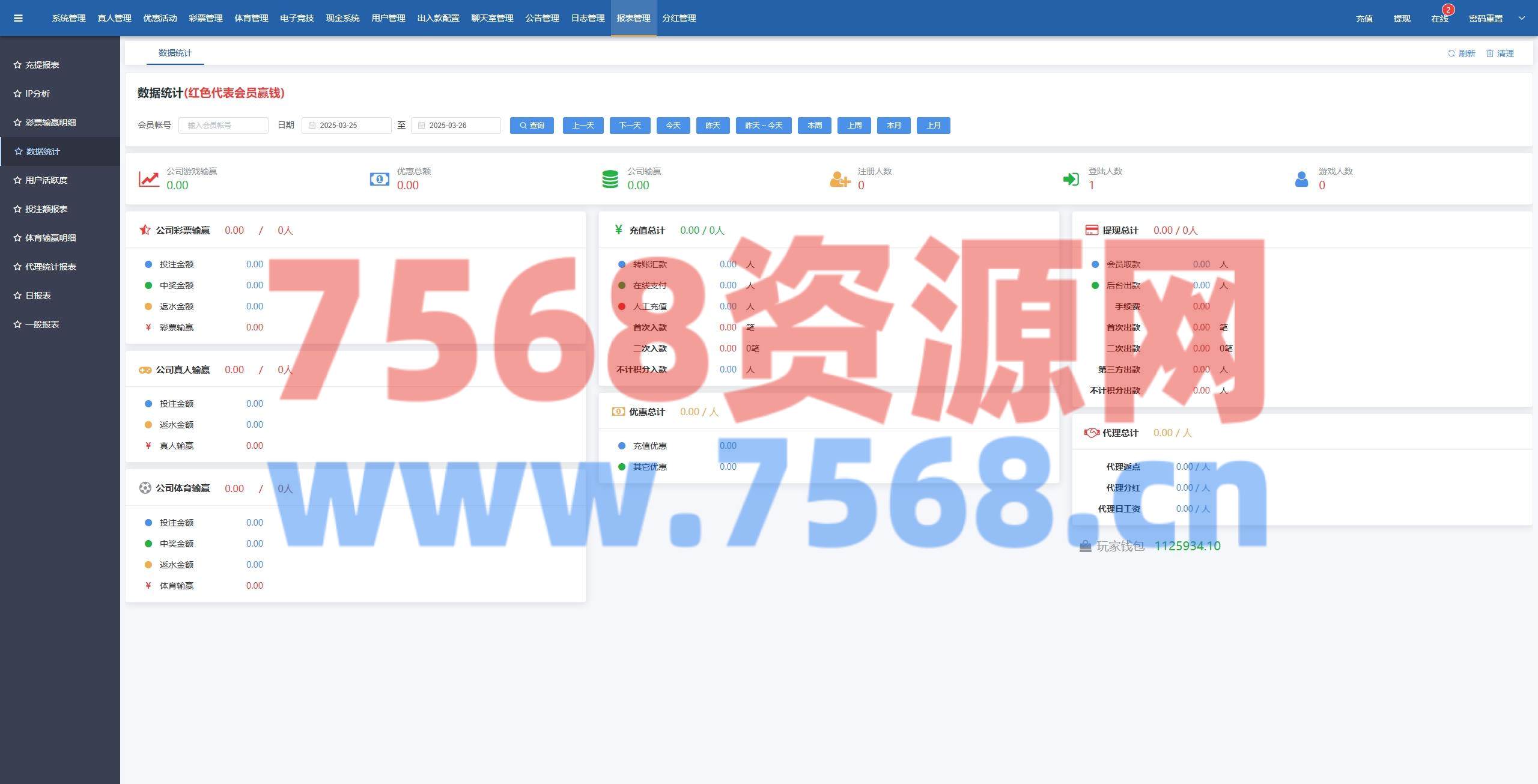This screenshot has width=1538, height=784.
Task: Open the 报表管理 top menu
Action: [x=633, y=18]
